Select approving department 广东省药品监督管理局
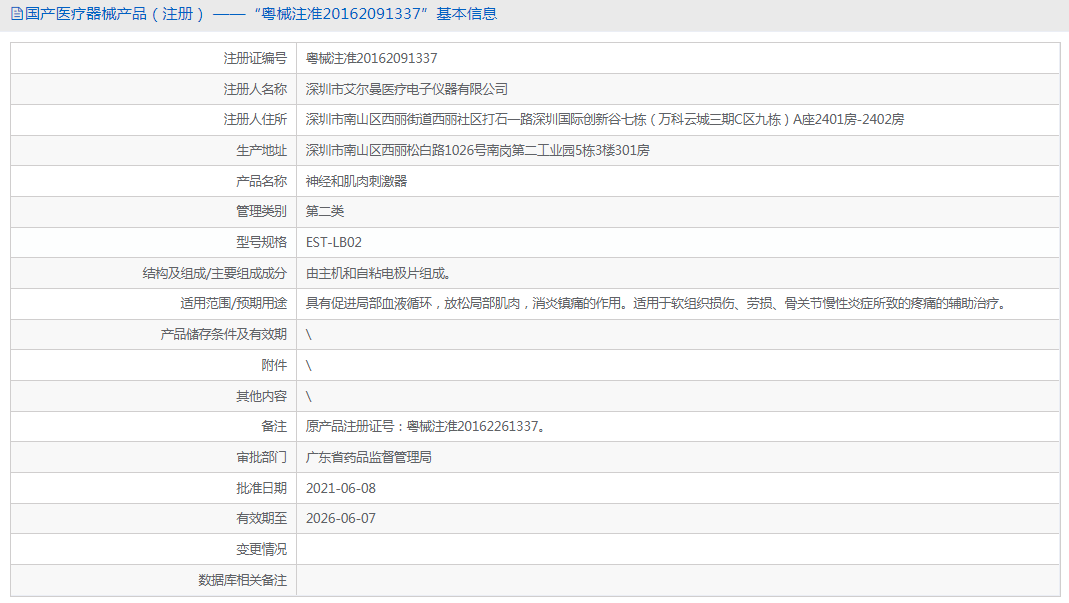Screen dimensions: 1069x603 [x=369, y=457]
